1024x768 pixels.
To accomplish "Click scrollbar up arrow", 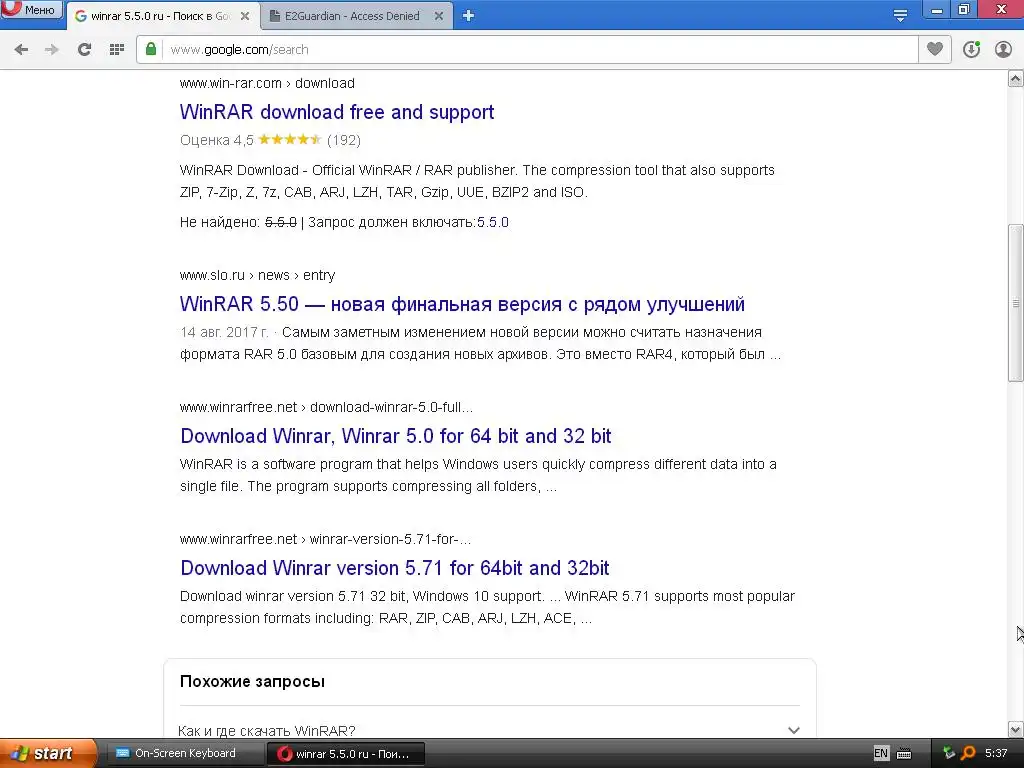I will click(1016, 79).
